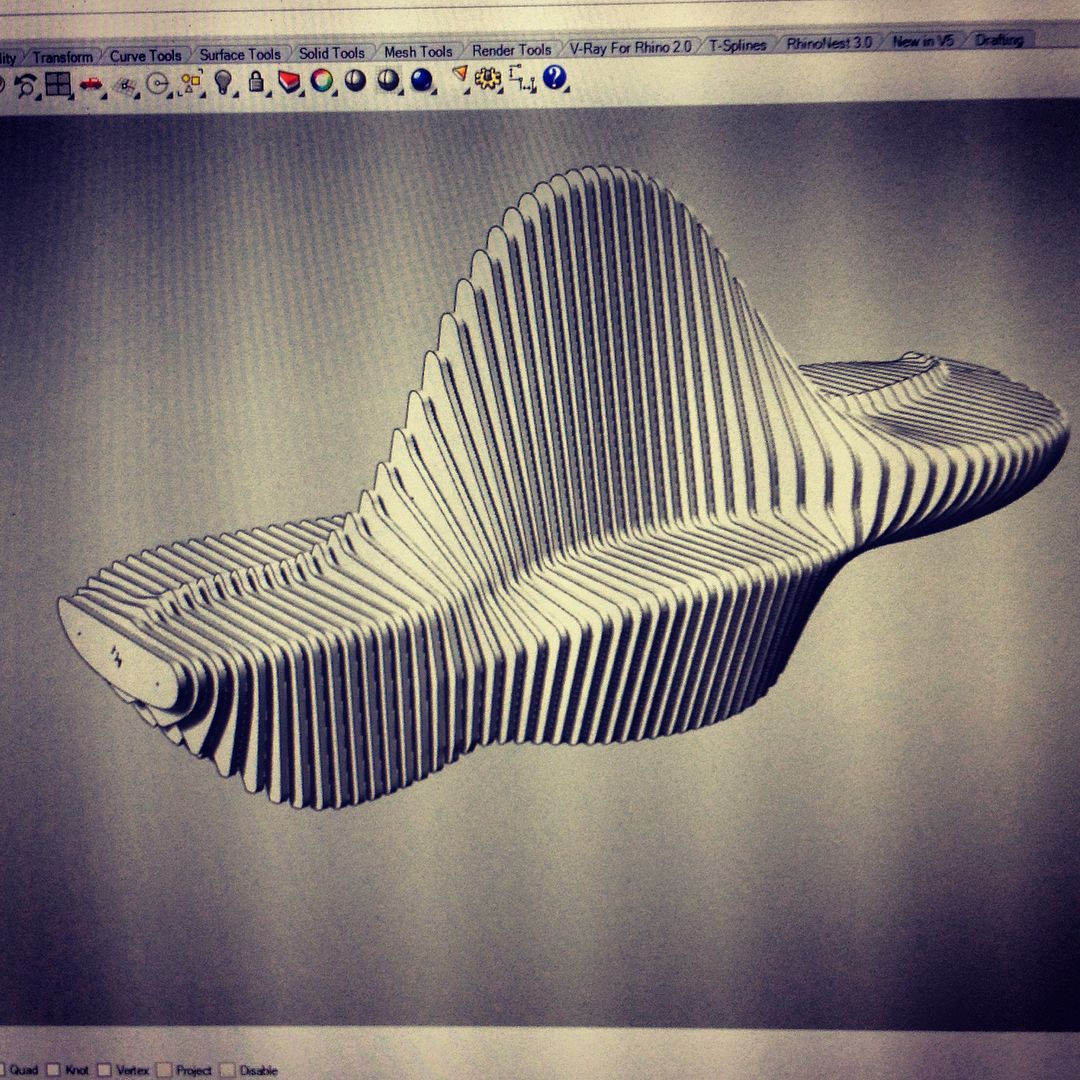Click the red car icon in toolbar
Viewport: 1080px width, 1080px height.
(x=91, y=84)
